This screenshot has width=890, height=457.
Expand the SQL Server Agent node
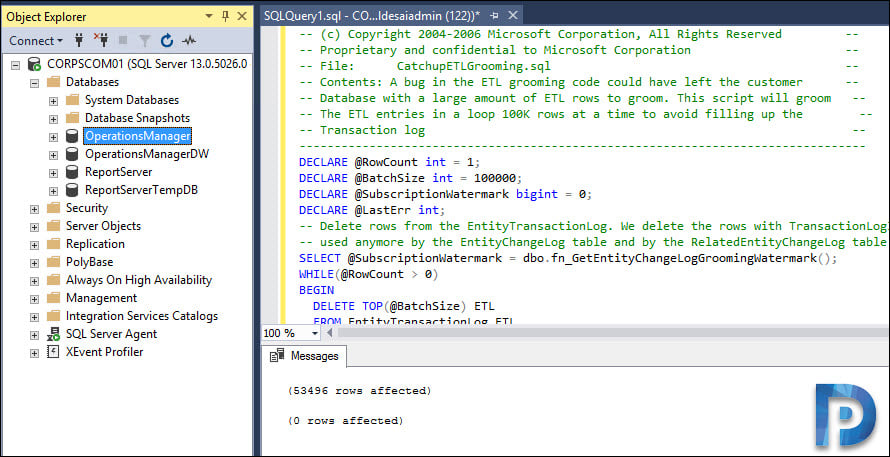point(35,335)
